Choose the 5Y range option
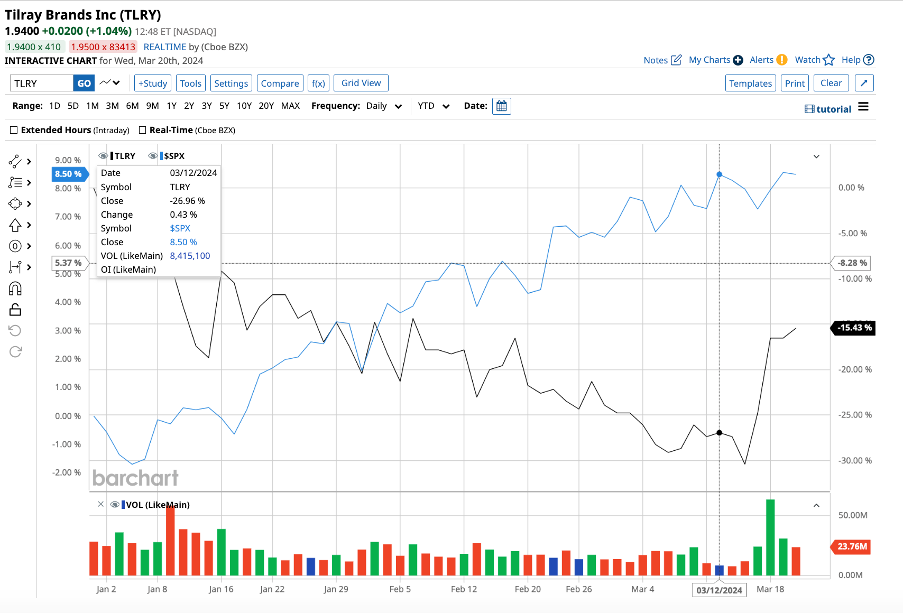Screen dimensions: 904x614 click(x=223, y=106)
